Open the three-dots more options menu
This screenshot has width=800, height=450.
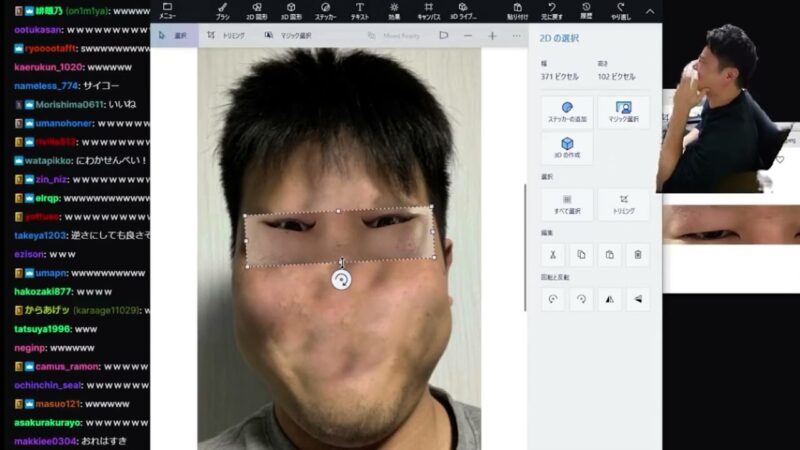(x=516, y=36)
